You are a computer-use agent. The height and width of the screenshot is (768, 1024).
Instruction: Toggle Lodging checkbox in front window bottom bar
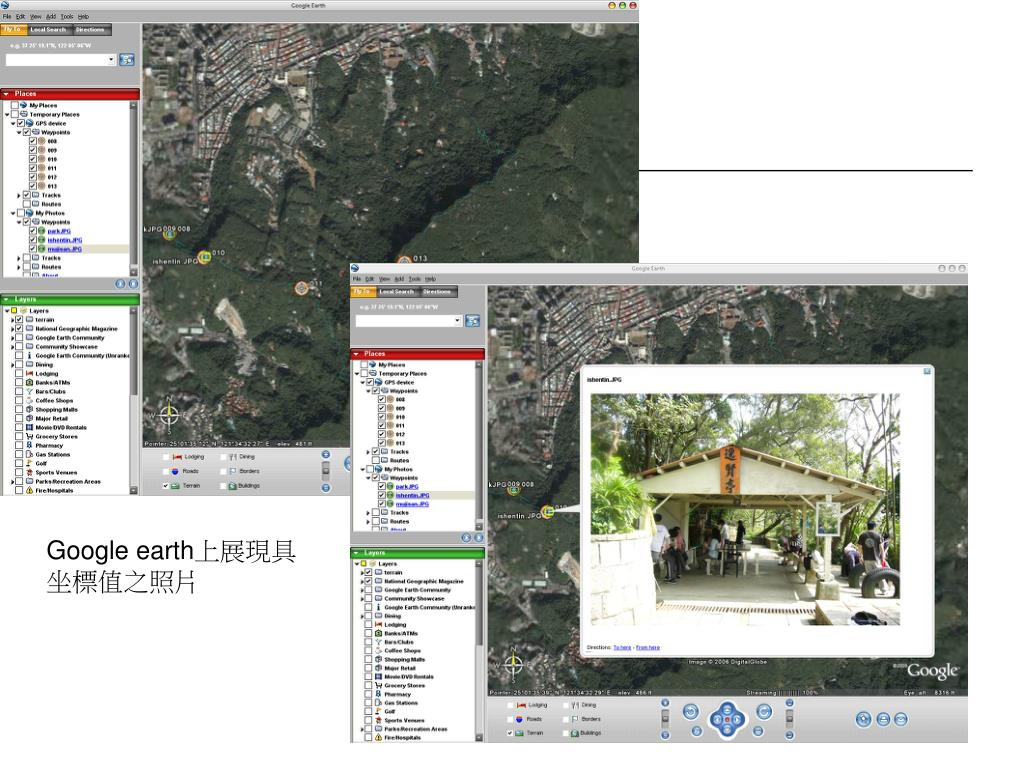point(511,705)
